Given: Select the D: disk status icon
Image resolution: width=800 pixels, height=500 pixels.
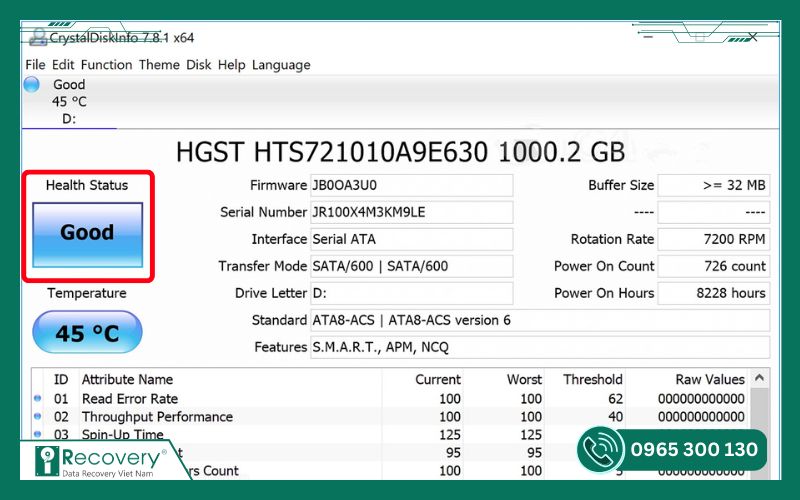Looking at the screenshot, I should point(32,84).
